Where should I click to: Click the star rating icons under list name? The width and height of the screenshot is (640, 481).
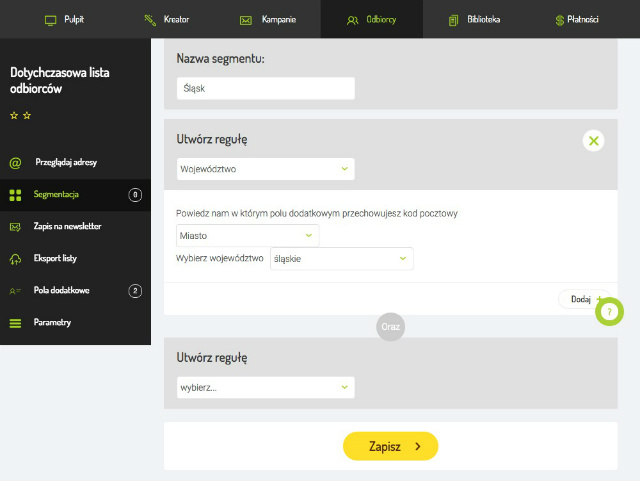[x=20, y=116]
